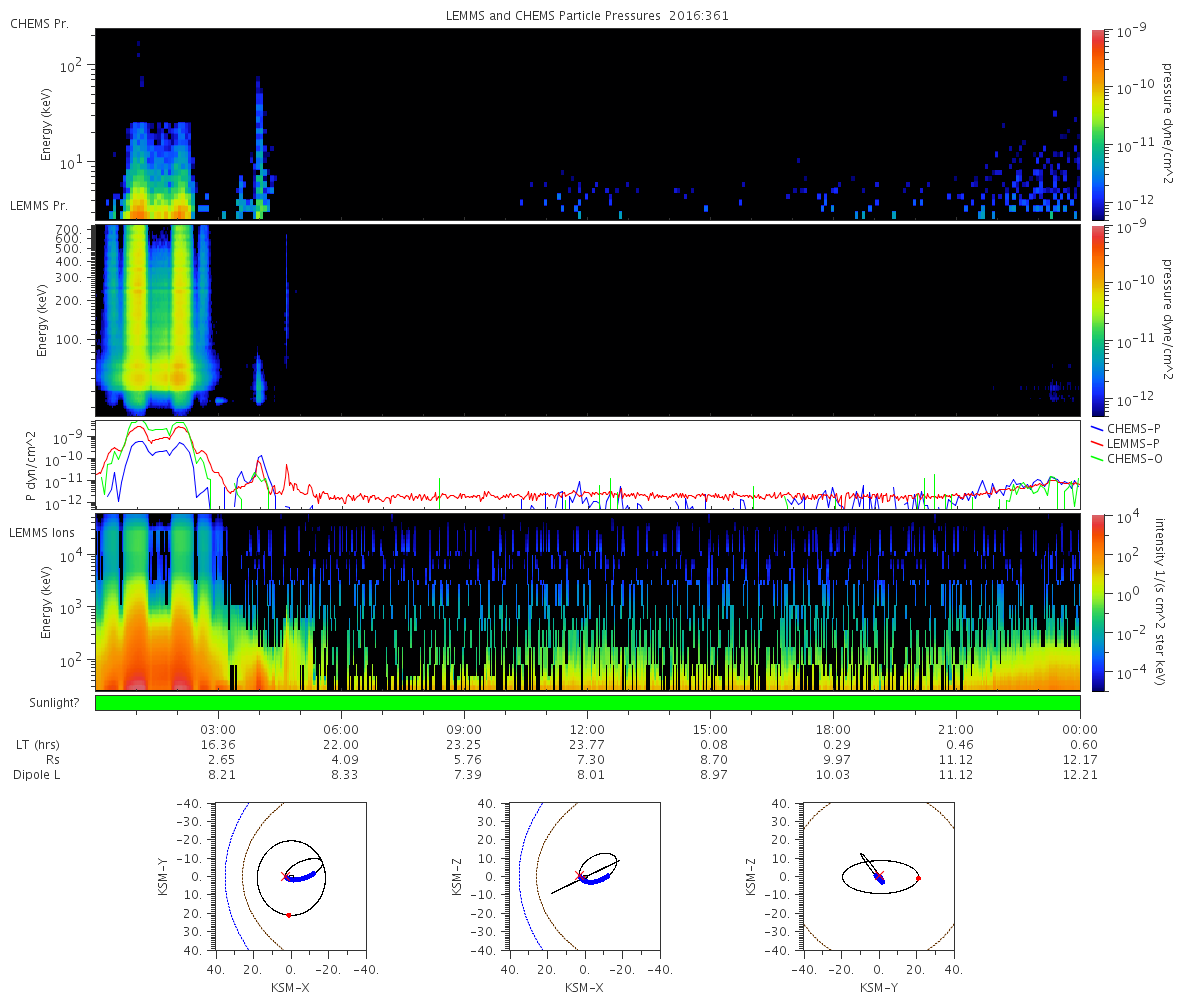The height and width of the screenshot is (1000, 1200).
Task: Click the red marker in KSM-Y/KSM-Z orbit plot
Action: point(918,878)
